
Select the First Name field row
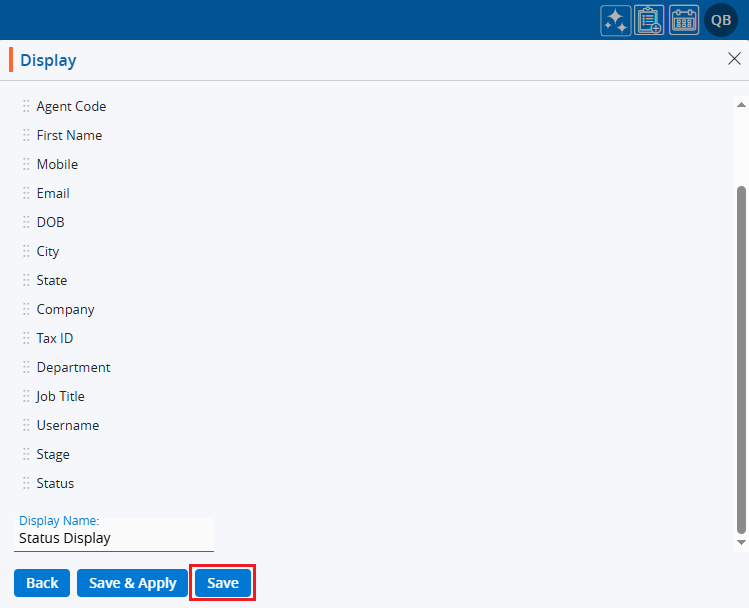coord(69,135)
